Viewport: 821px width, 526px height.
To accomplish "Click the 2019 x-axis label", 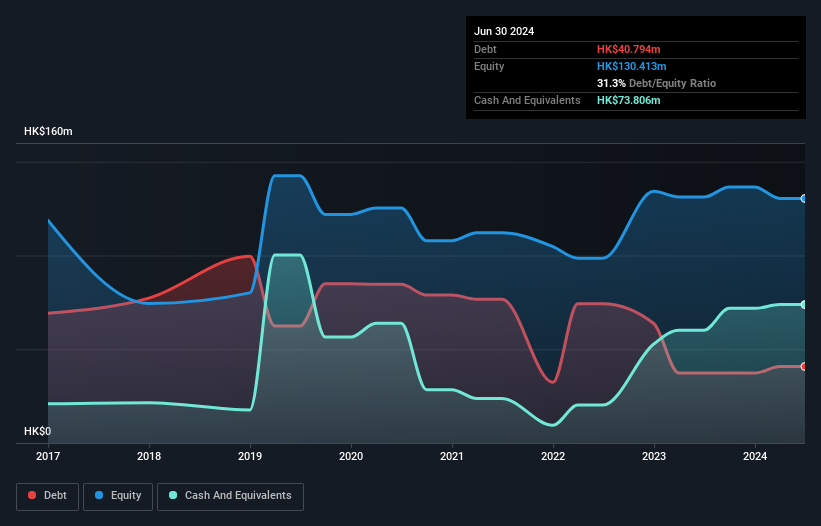I will coord(250,456).
